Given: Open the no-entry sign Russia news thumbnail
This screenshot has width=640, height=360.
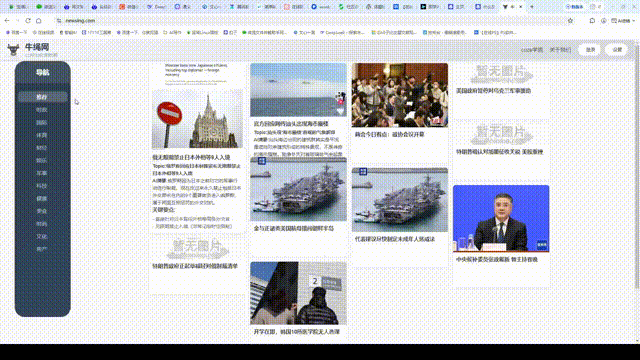Looking at the screenshot, I should tap(198, 119).
